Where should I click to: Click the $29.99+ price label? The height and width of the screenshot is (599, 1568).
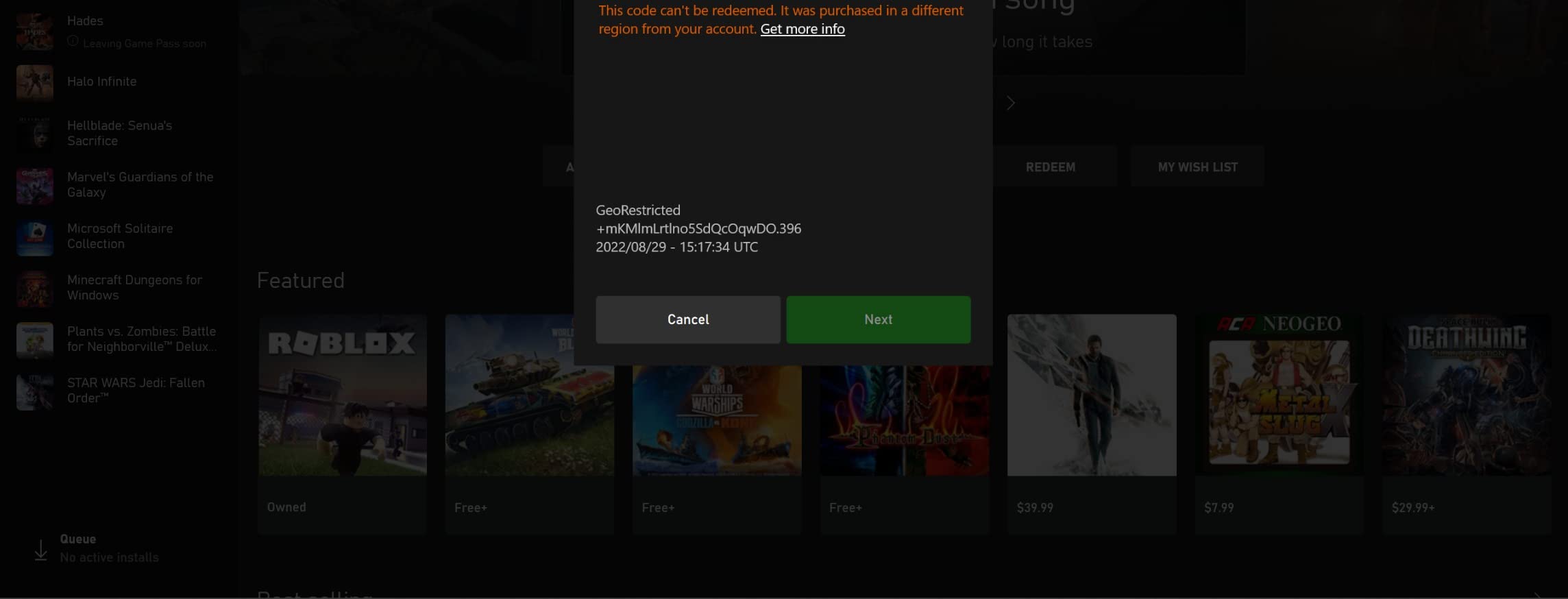1413,508
